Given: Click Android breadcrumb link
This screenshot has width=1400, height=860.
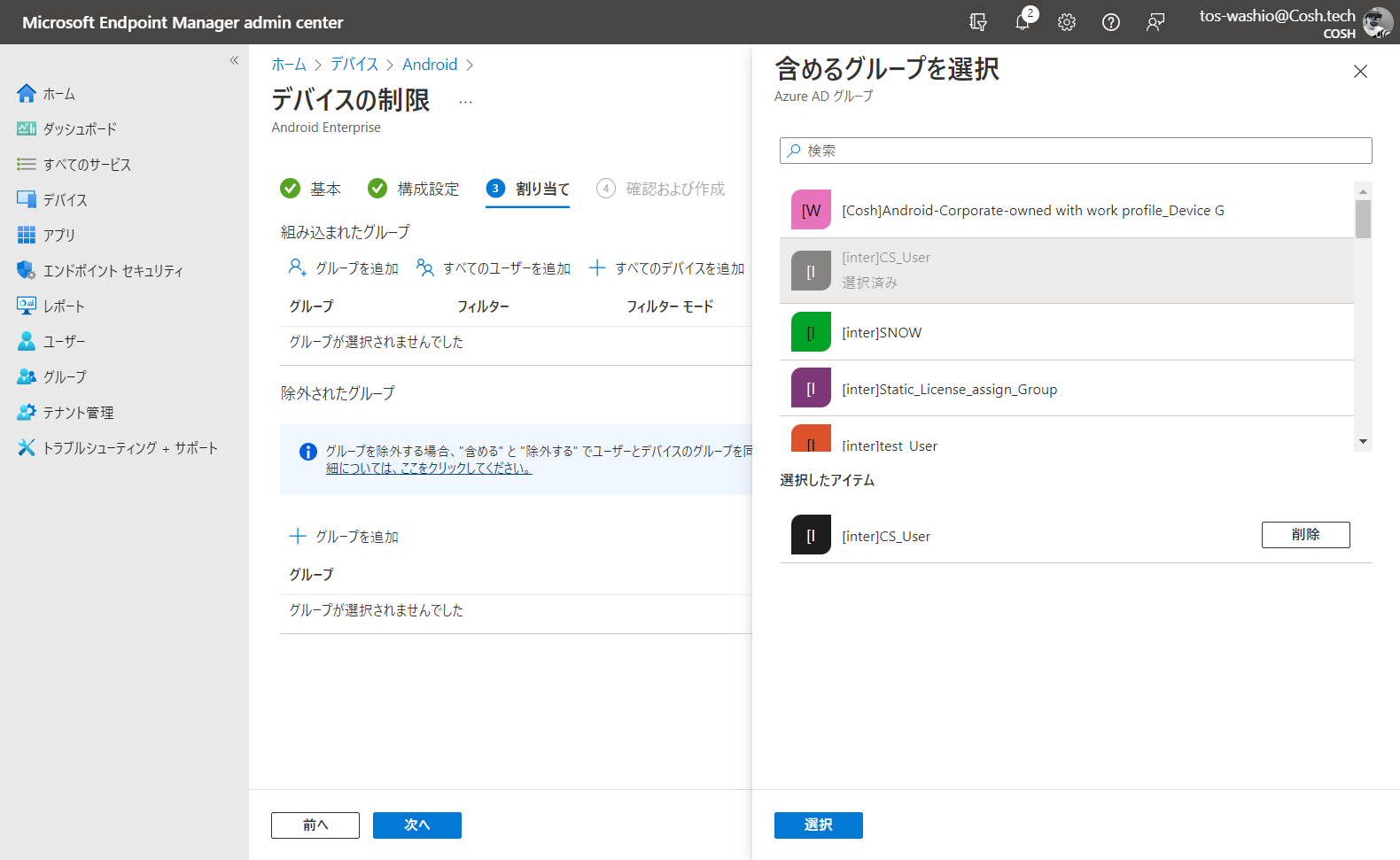Looking at the screenshot, I should click(x=430, y=65).
